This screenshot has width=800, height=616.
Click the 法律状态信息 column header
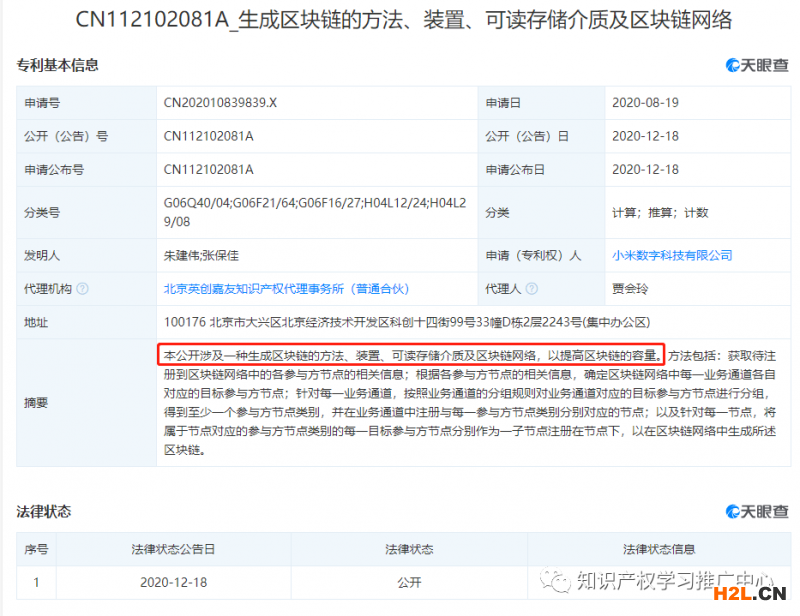pos(659,549)
